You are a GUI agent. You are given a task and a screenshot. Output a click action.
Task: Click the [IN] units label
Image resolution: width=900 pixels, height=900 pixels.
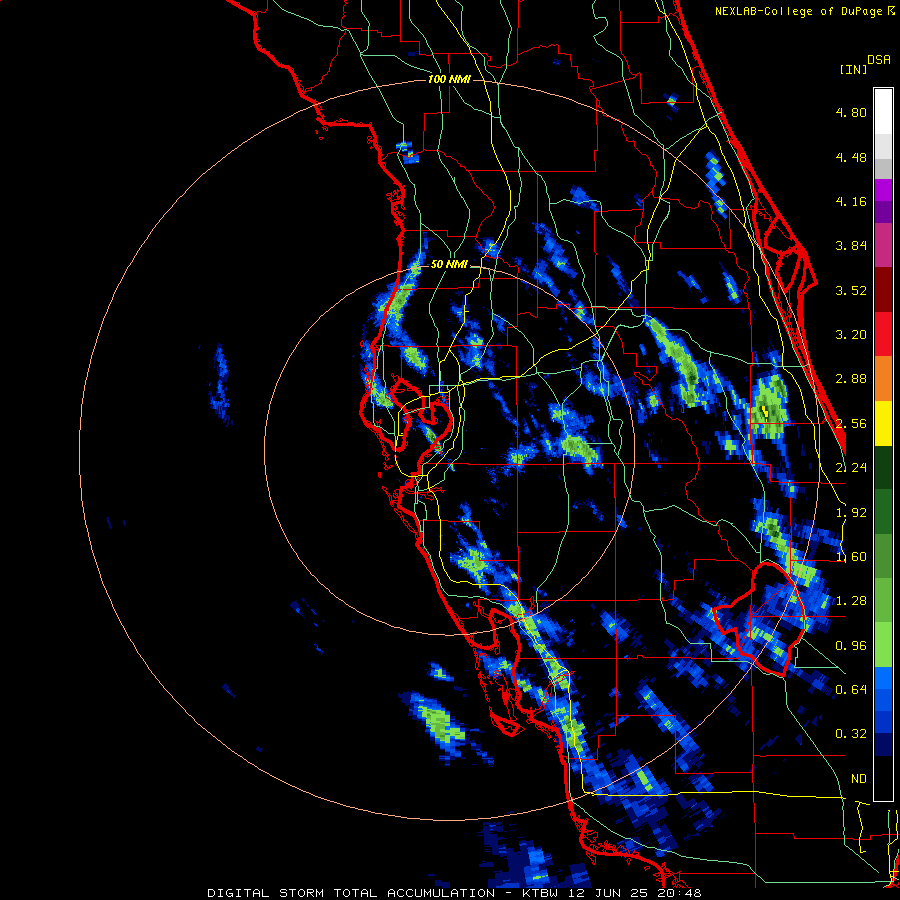853,69
